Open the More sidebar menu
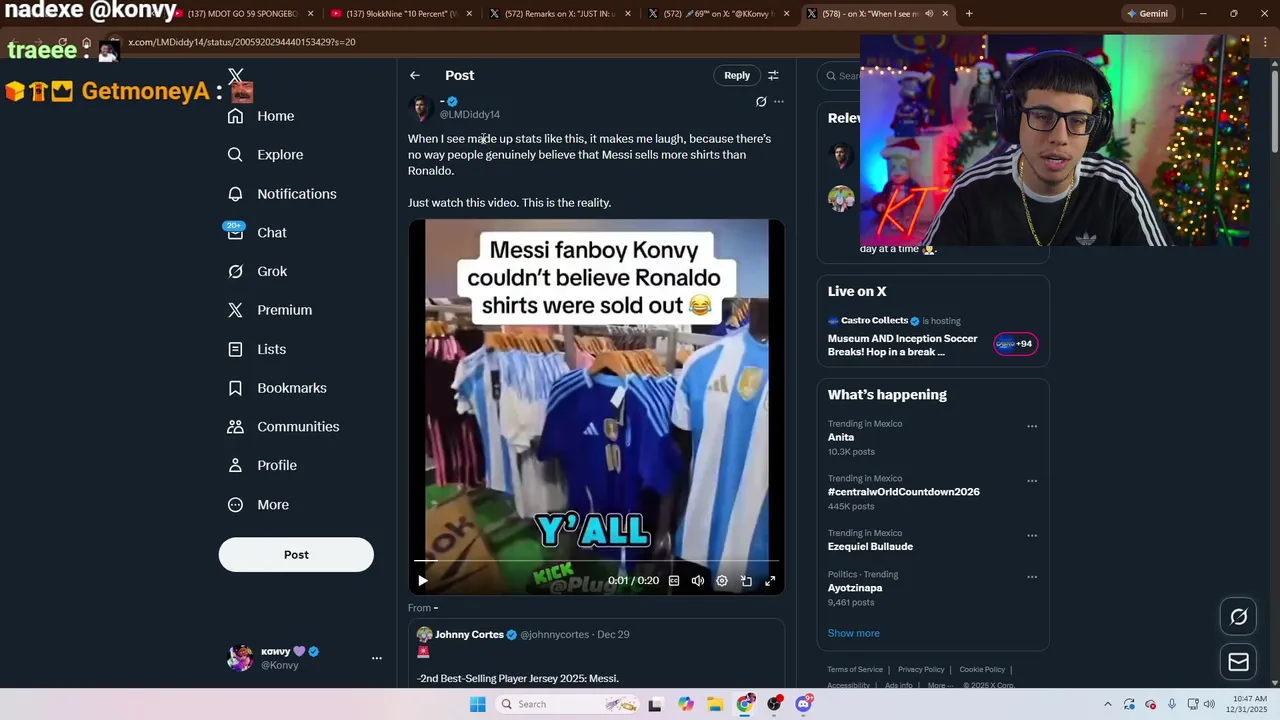This screenshot has width=1280, height=720. (x=258, y=505)
